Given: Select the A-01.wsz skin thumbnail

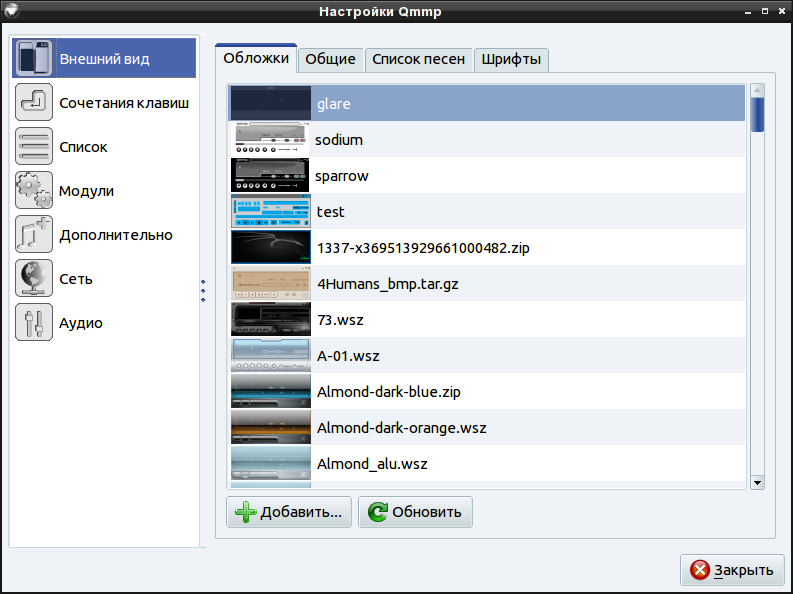Looking at the screenshot, I should [271, 355].
